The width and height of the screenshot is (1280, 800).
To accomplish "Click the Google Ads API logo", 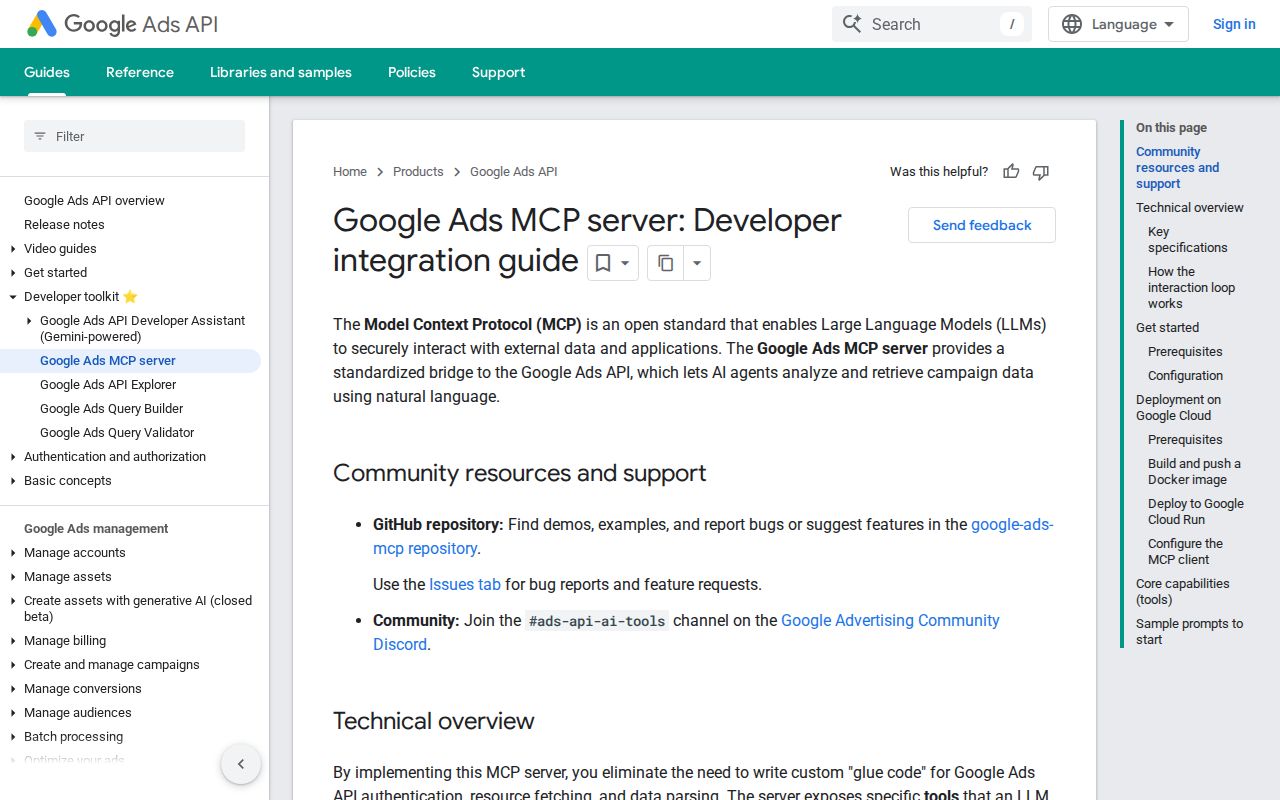I will click(122, 24).
